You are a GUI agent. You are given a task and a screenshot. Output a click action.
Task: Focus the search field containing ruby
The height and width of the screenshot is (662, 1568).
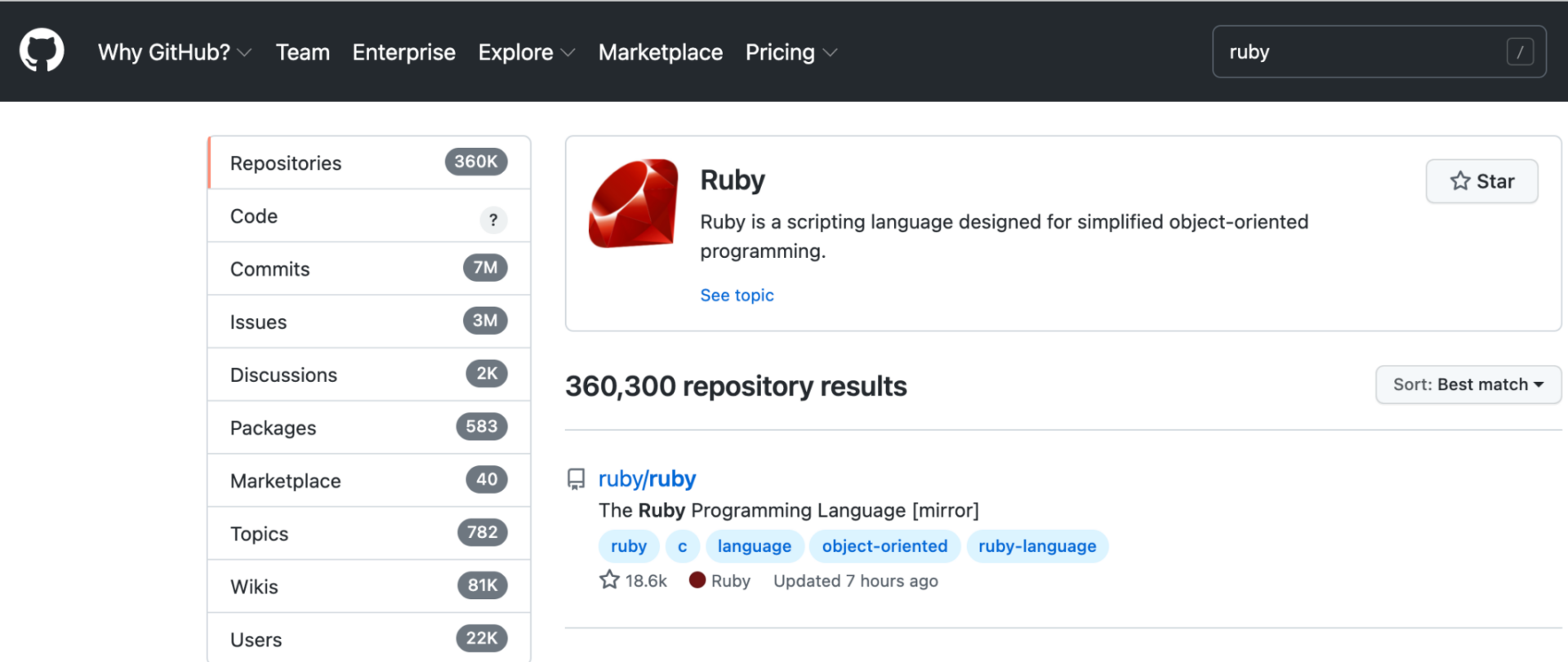pyautogui.click(x=1379, y=52)
